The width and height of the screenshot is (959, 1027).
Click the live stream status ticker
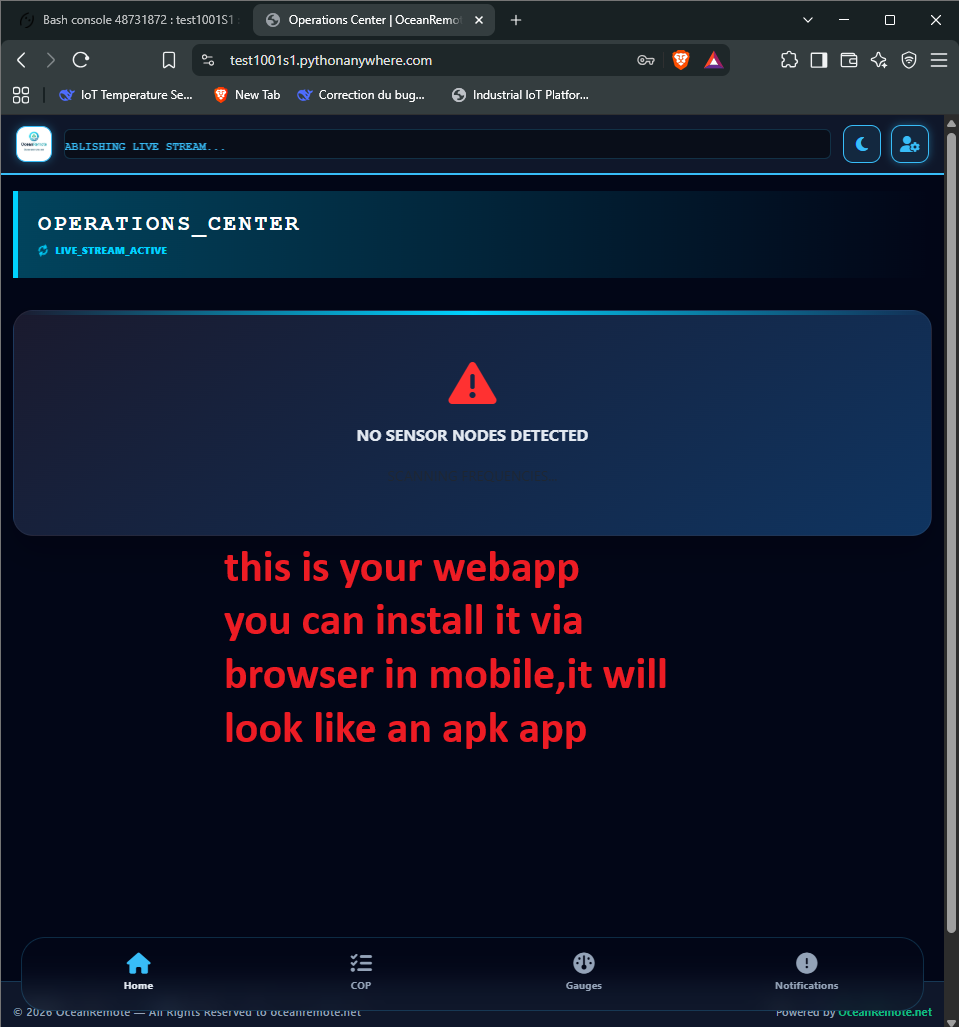[447, 144]
